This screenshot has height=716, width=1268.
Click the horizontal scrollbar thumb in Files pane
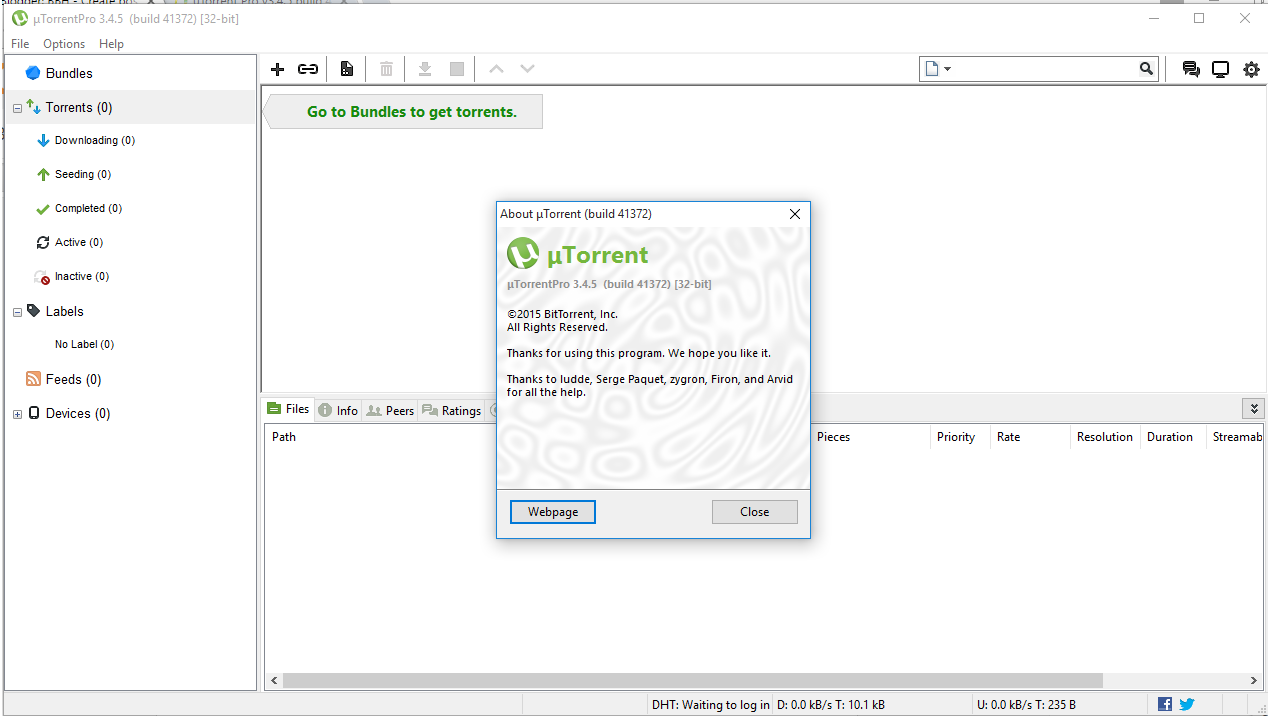pos(692,680)
